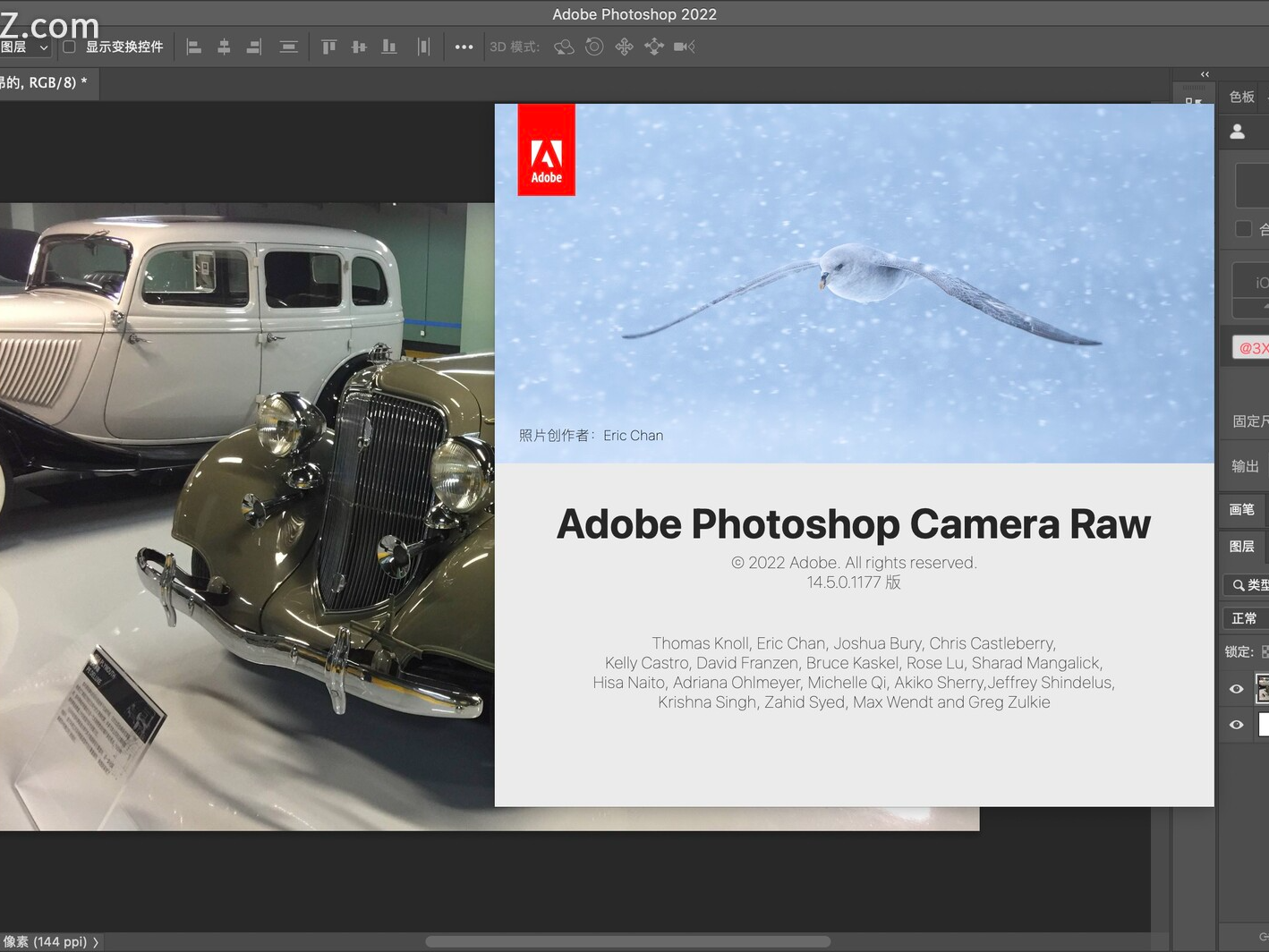Hide the top layer with its eye toggle

pos(1236,689)
